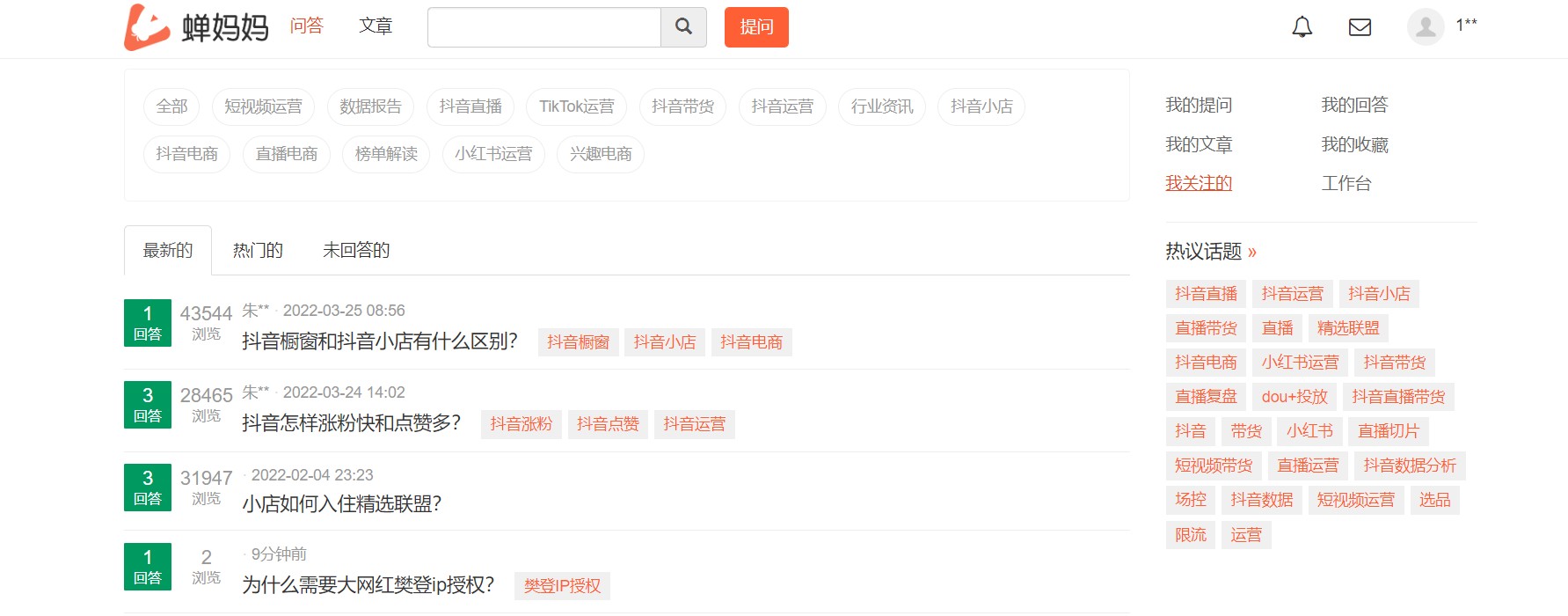Select the 小红书运营 category filter
This screenshot has height=616, width=1568.
coord(493,154)
